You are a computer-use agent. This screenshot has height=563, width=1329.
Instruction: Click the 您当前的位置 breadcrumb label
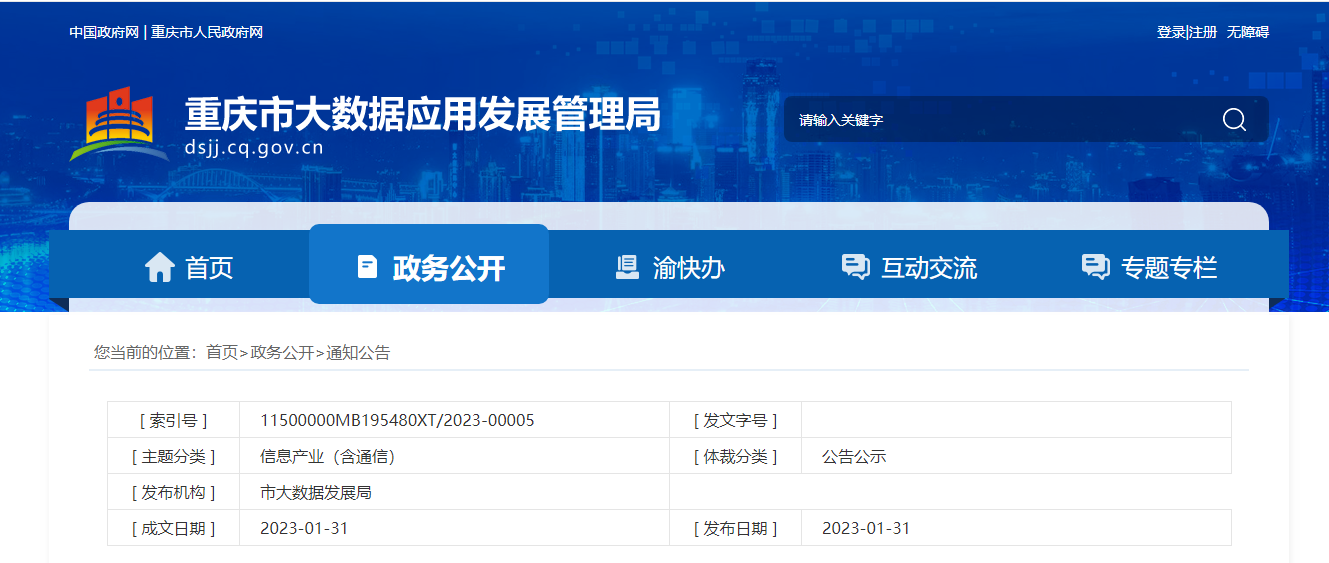pos(145,352)
